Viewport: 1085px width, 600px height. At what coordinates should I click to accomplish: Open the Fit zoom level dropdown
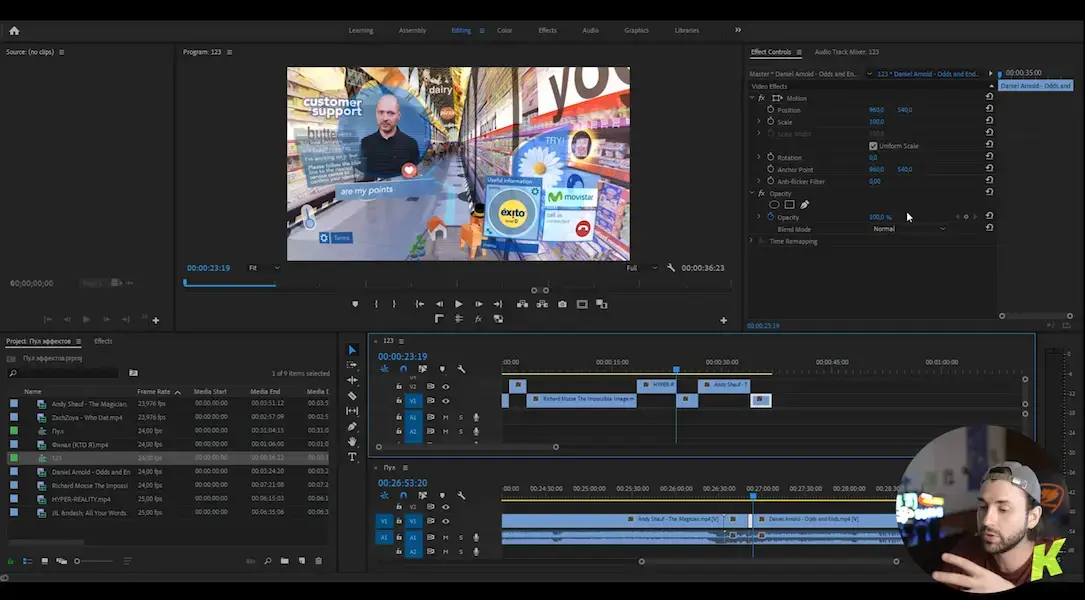tap(264, 268)
